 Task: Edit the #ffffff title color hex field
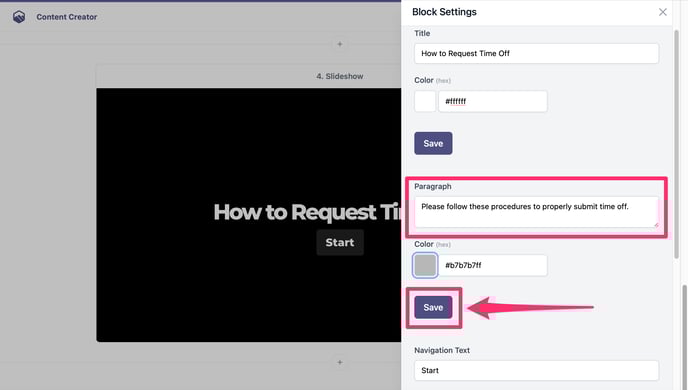493,101
